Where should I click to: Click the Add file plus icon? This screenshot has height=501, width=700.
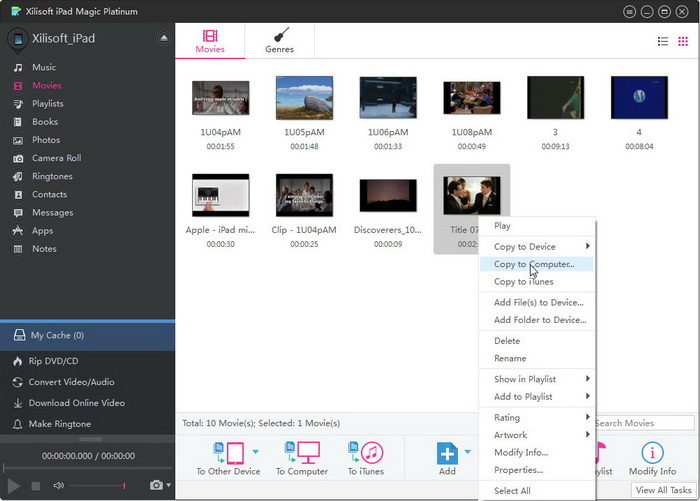pos(447,453)
